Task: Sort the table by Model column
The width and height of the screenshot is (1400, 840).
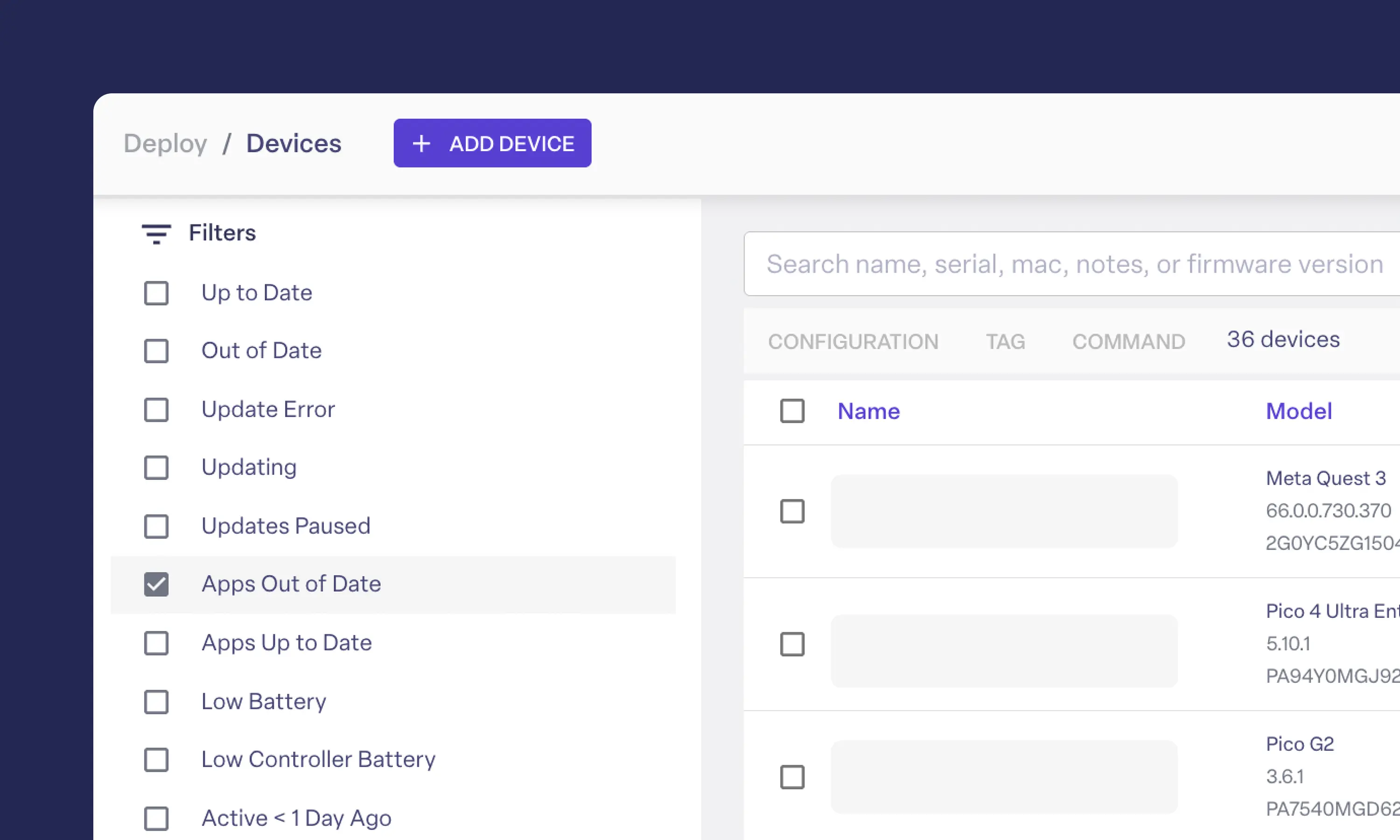Action: coord(1299,411)
